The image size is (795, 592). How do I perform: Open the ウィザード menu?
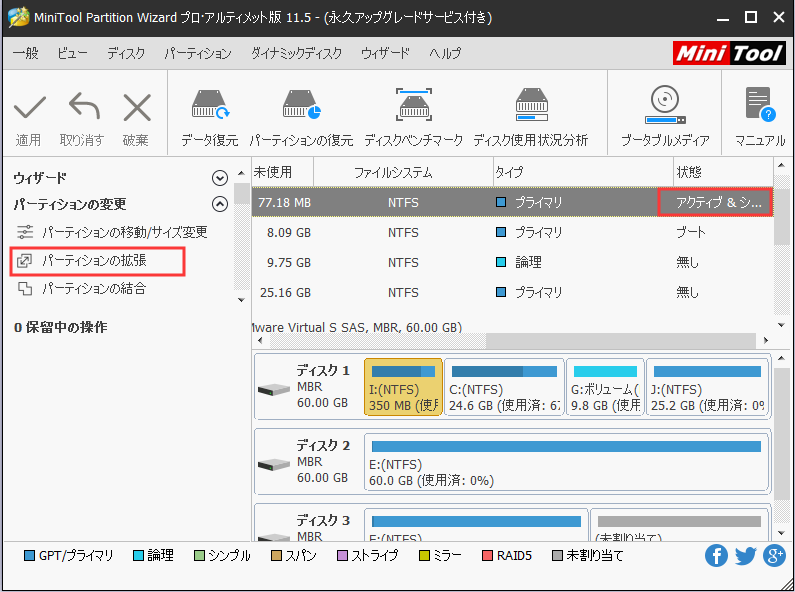pos(385,53)
